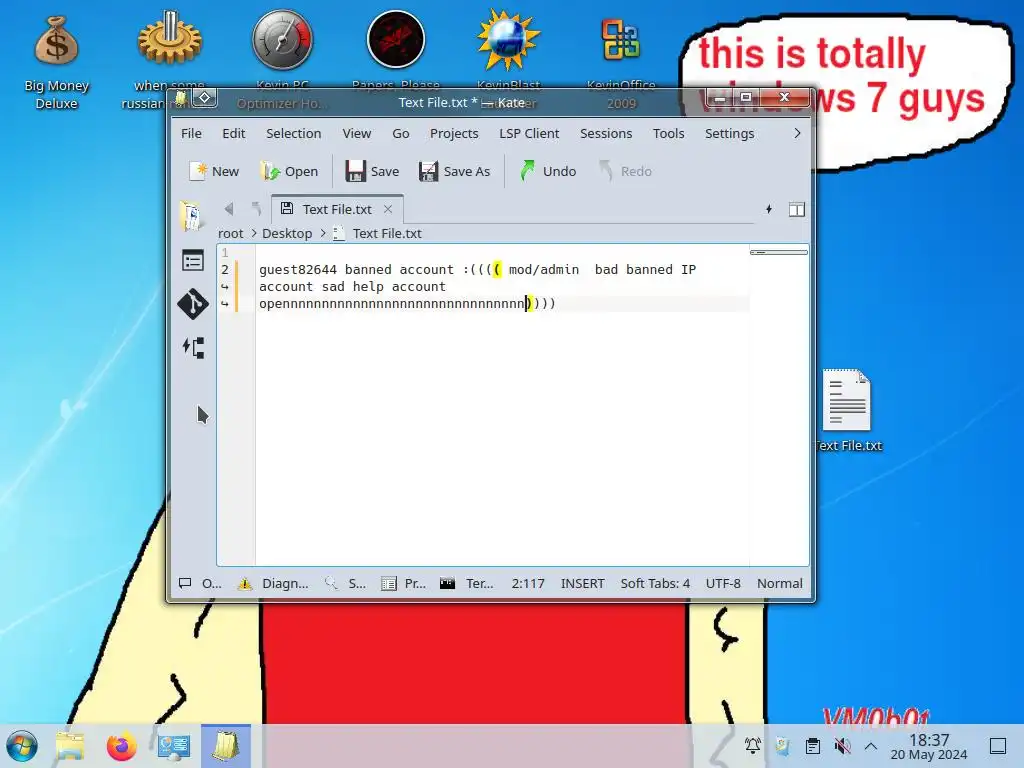Image resolution: width=1024 pixels, height=768 pixels.
Task: Open the UTF-8 encoding dropdown
Action: (x=723, y=583)
